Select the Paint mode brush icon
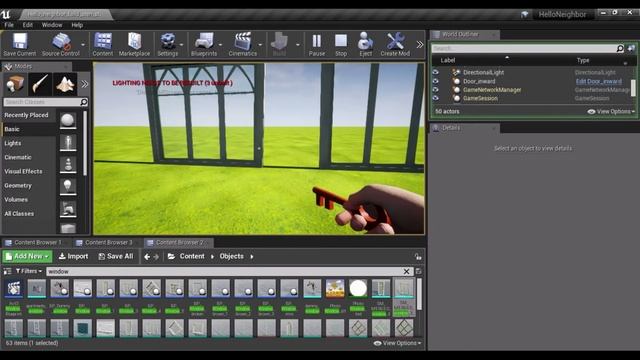 coord(40,84)
